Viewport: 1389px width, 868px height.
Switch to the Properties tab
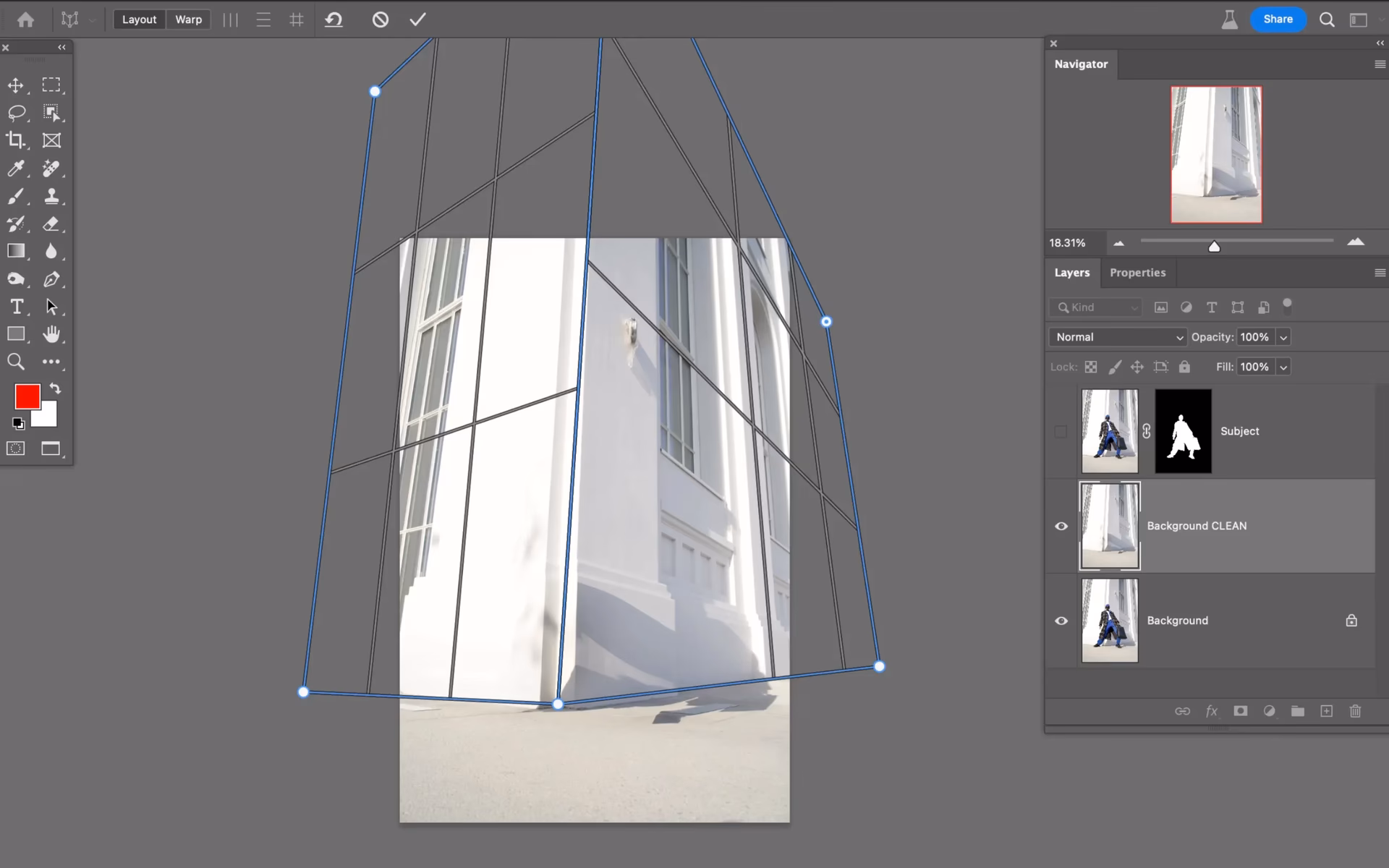pyautogui.click(x=1137, y=273)
